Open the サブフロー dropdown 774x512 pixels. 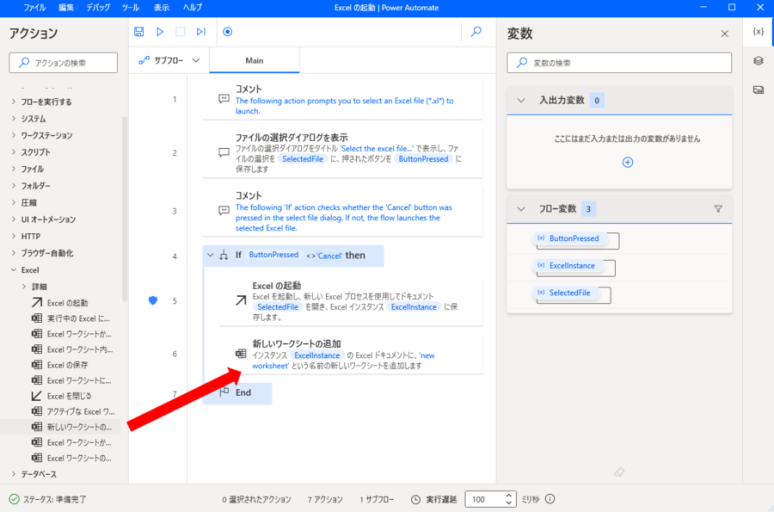(x=169, y=61)
